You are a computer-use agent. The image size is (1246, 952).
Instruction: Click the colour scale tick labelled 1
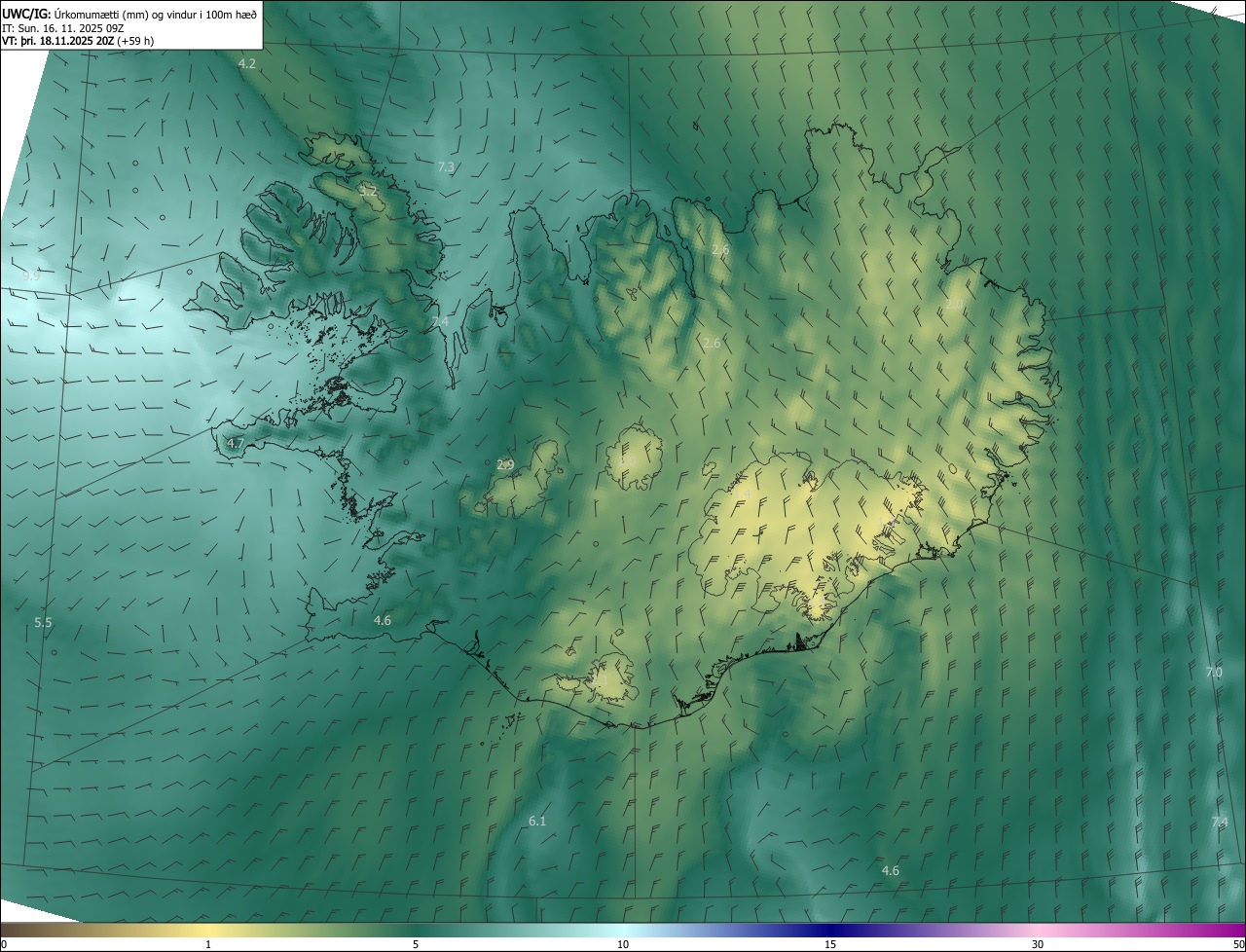click(208, 944)
